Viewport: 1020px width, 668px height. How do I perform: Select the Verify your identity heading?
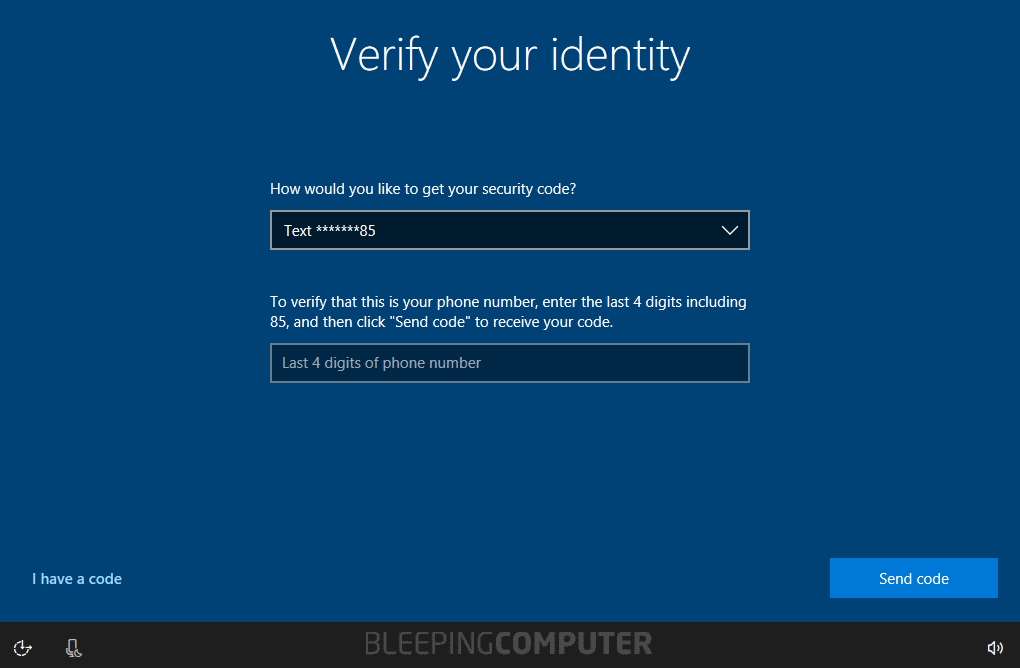(x=509, y=55)
